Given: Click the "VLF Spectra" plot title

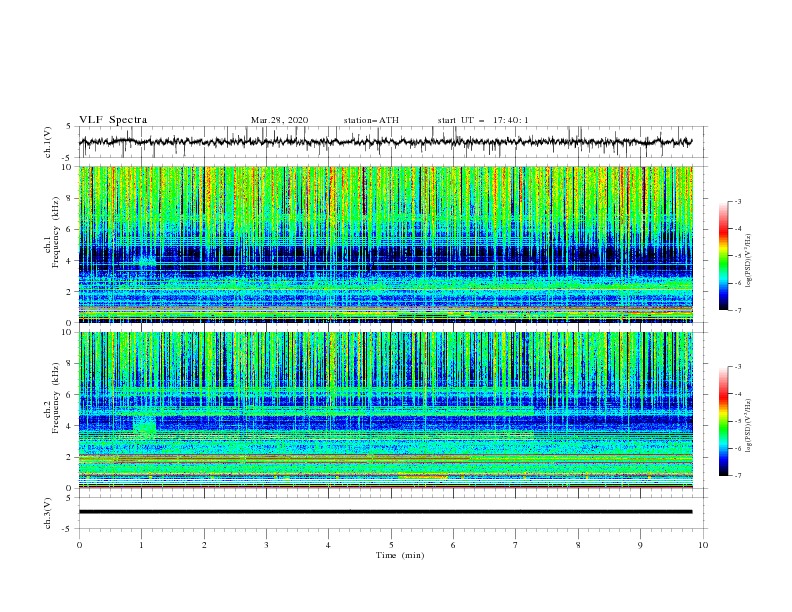Looking at the screenshot, I should 113,120.
